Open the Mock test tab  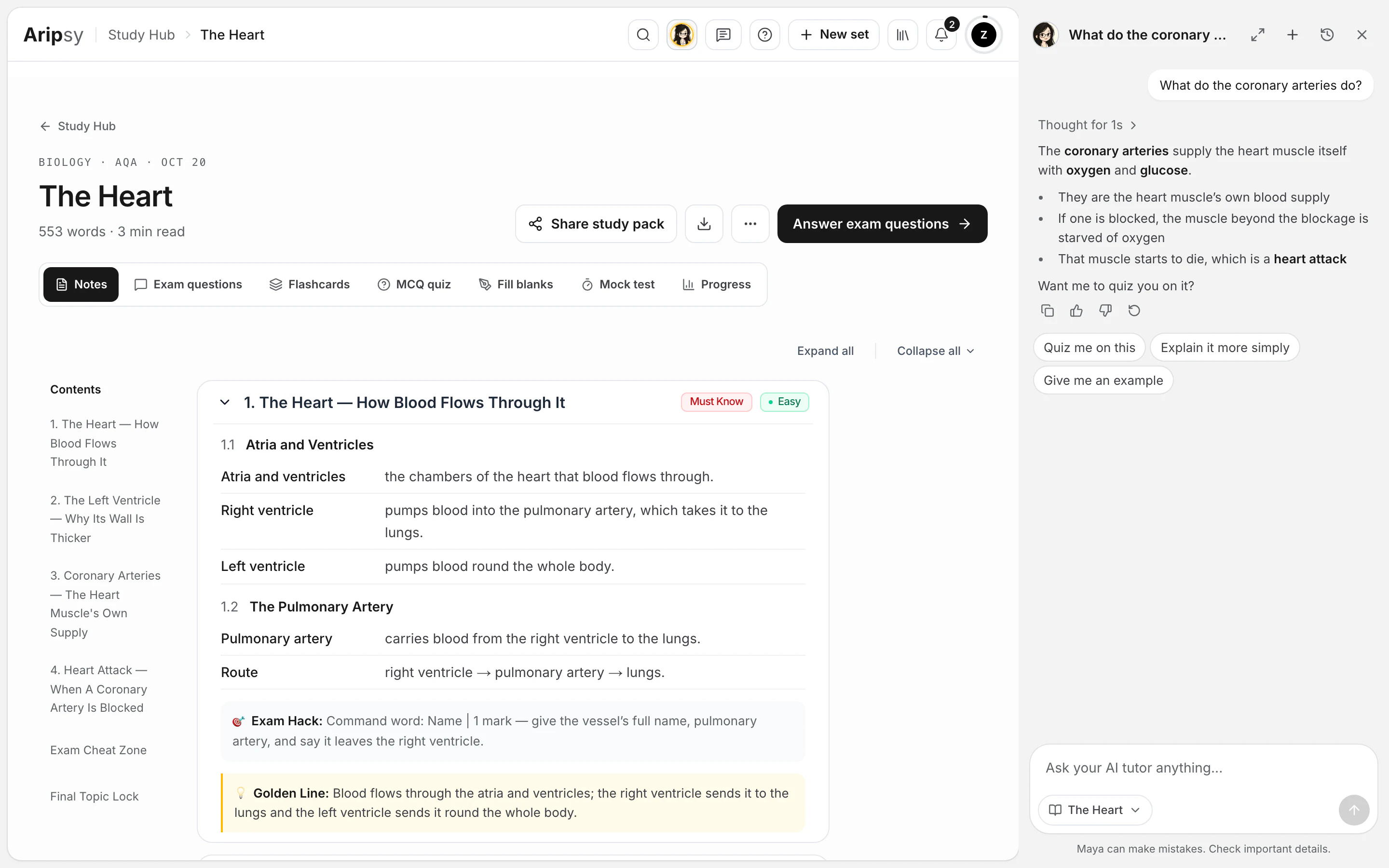pos(618,285)
